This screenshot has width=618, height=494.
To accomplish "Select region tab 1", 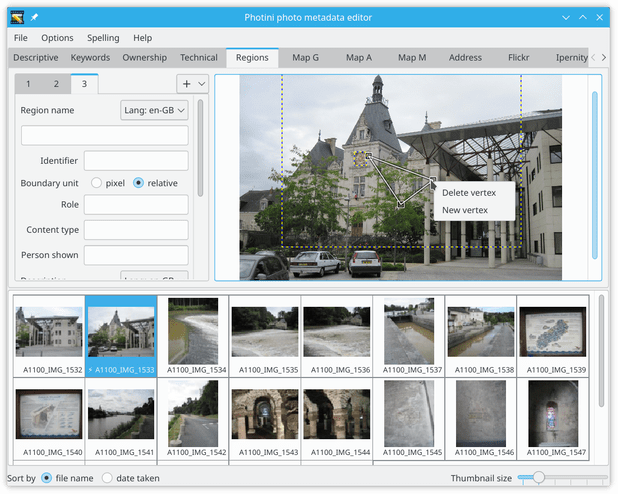I will tap(28, 84).
